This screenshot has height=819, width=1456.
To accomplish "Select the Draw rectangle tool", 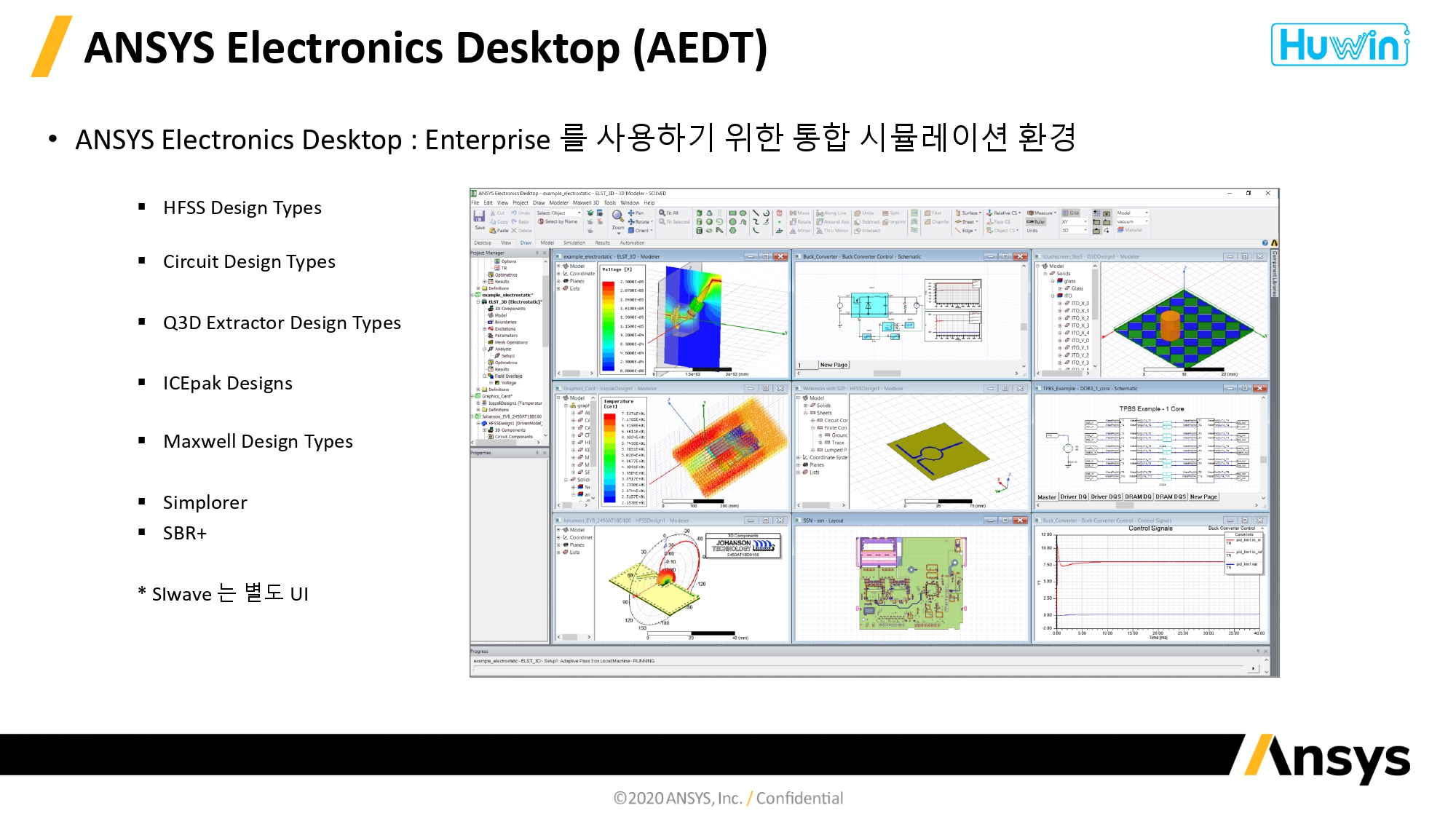I will (732, 213).
